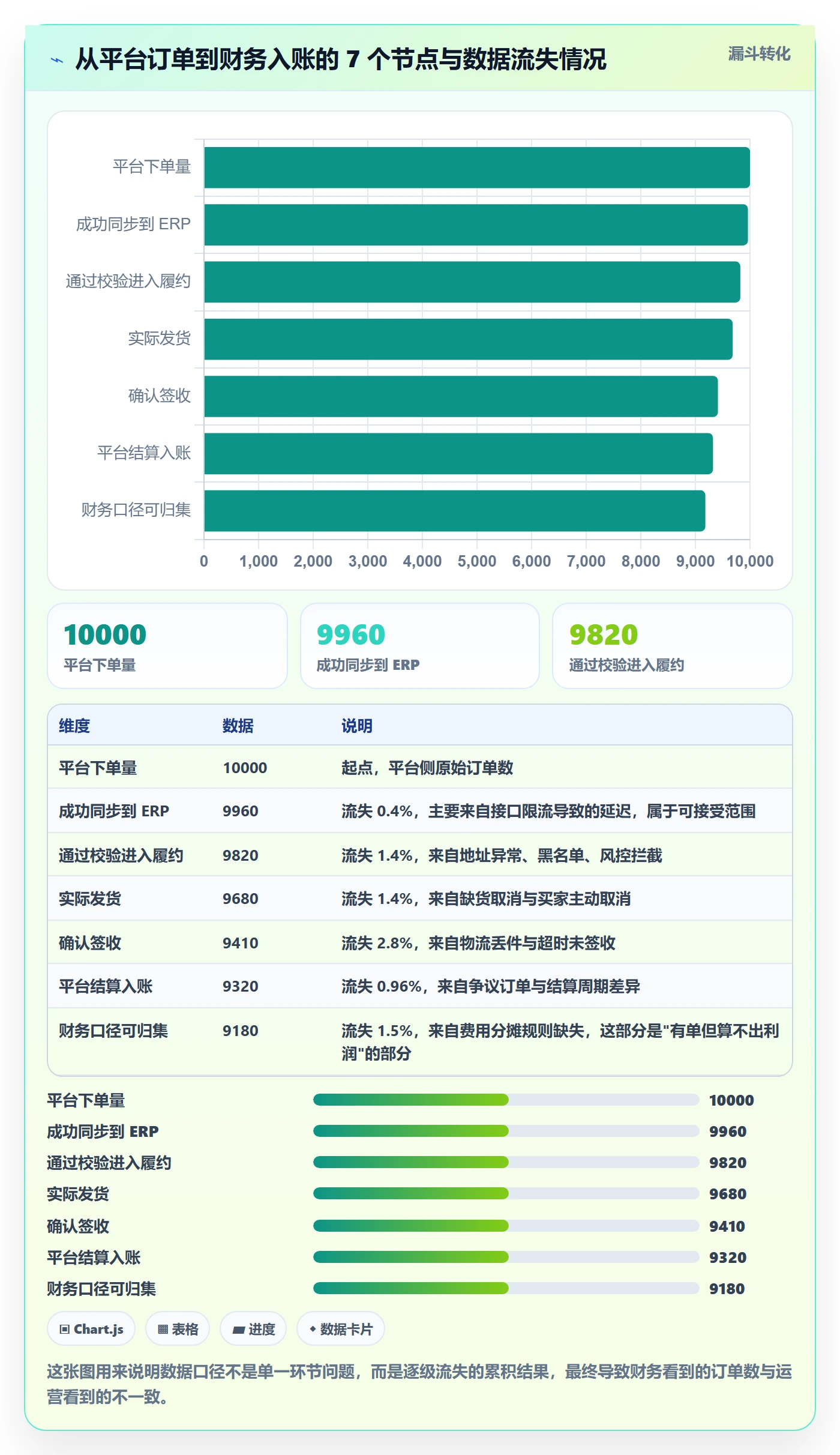This screenshot has height=1455, width=840.
Task: Click the 漏斗转化 tag in the header
Action: [x=759, y=54]
